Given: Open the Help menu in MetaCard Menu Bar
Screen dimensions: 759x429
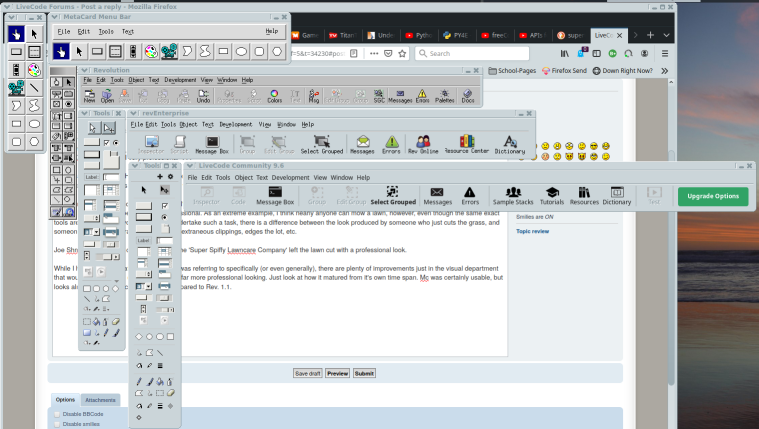Looking at the screenshot, I should point(271,31).
